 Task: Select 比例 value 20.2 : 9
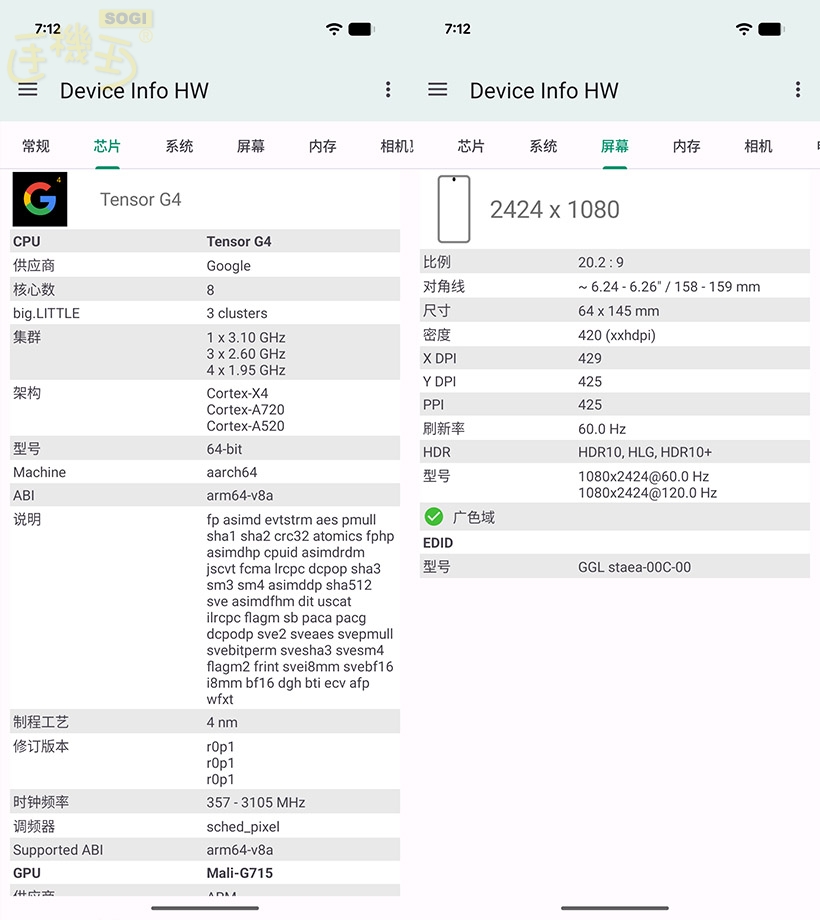(x=601, y=262)
